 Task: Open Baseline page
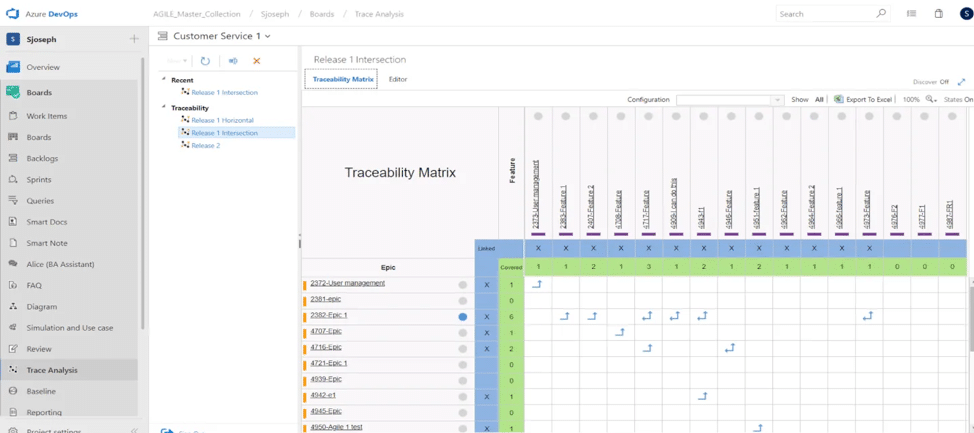click(41, 391)
